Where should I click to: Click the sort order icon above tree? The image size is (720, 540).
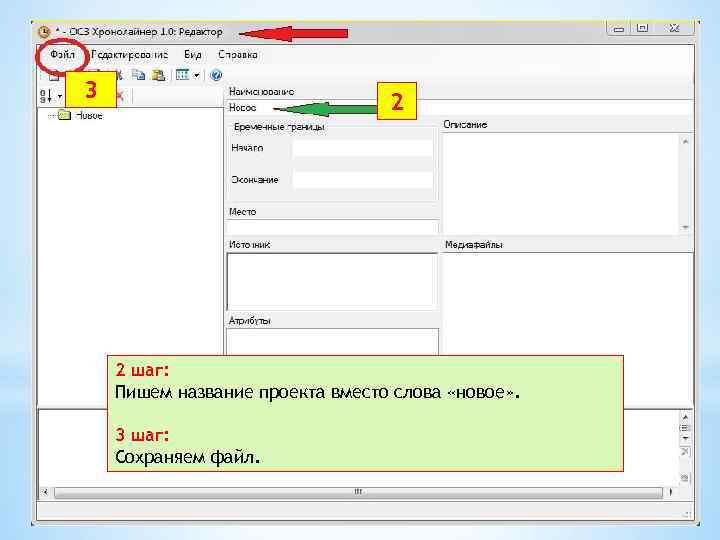click(46, 96)
